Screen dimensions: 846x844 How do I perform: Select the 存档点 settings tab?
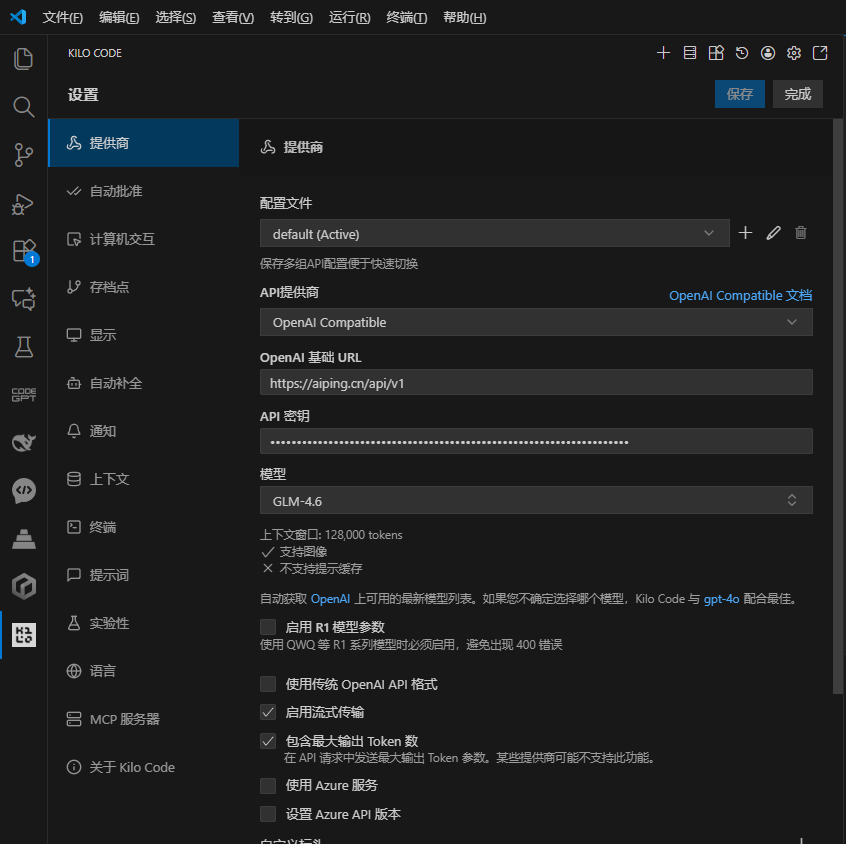point(144,287)
